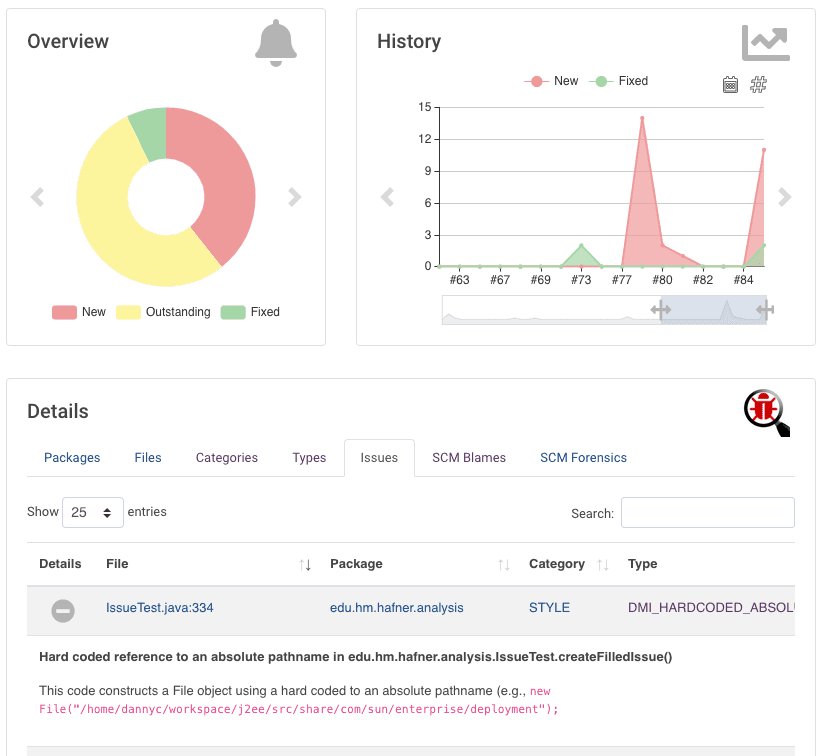
Task: Collapse the IssueTest.java issue details row
Action: coord(63,610)
